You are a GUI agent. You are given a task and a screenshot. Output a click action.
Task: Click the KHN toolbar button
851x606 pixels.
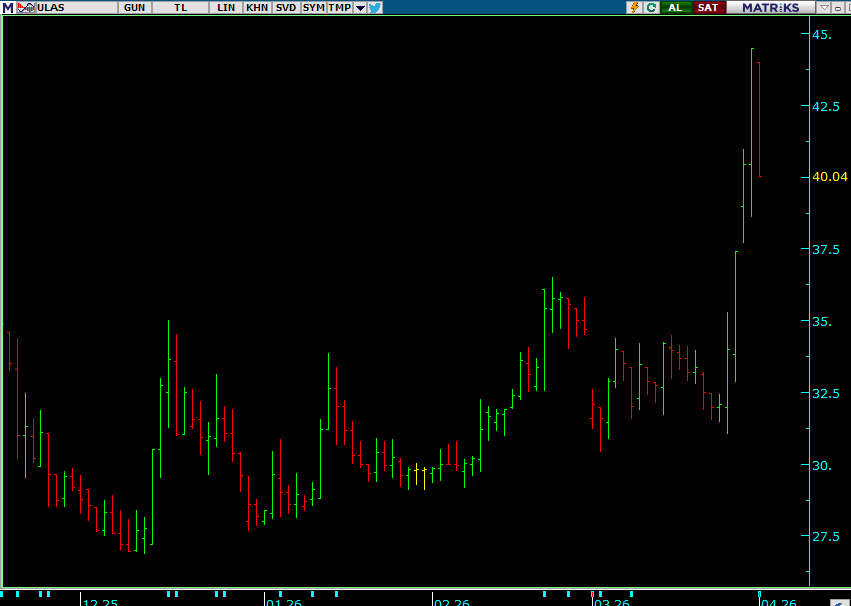coord(257,8)
